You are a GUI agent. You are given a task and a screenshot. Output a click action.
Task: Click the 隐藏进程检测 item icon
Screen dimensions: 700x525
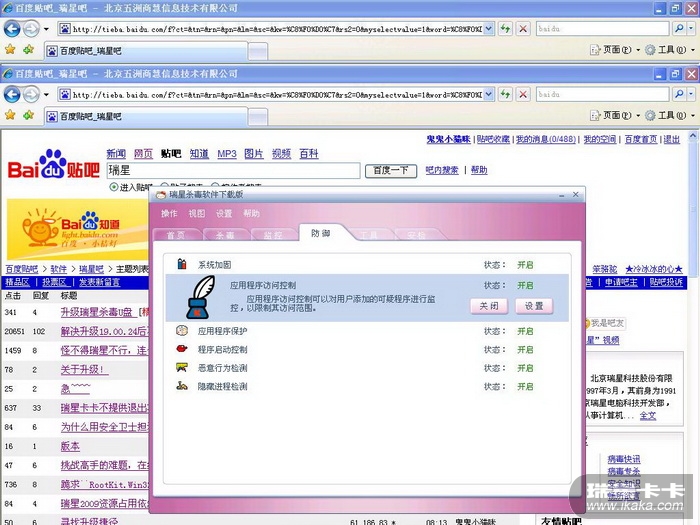182,386
